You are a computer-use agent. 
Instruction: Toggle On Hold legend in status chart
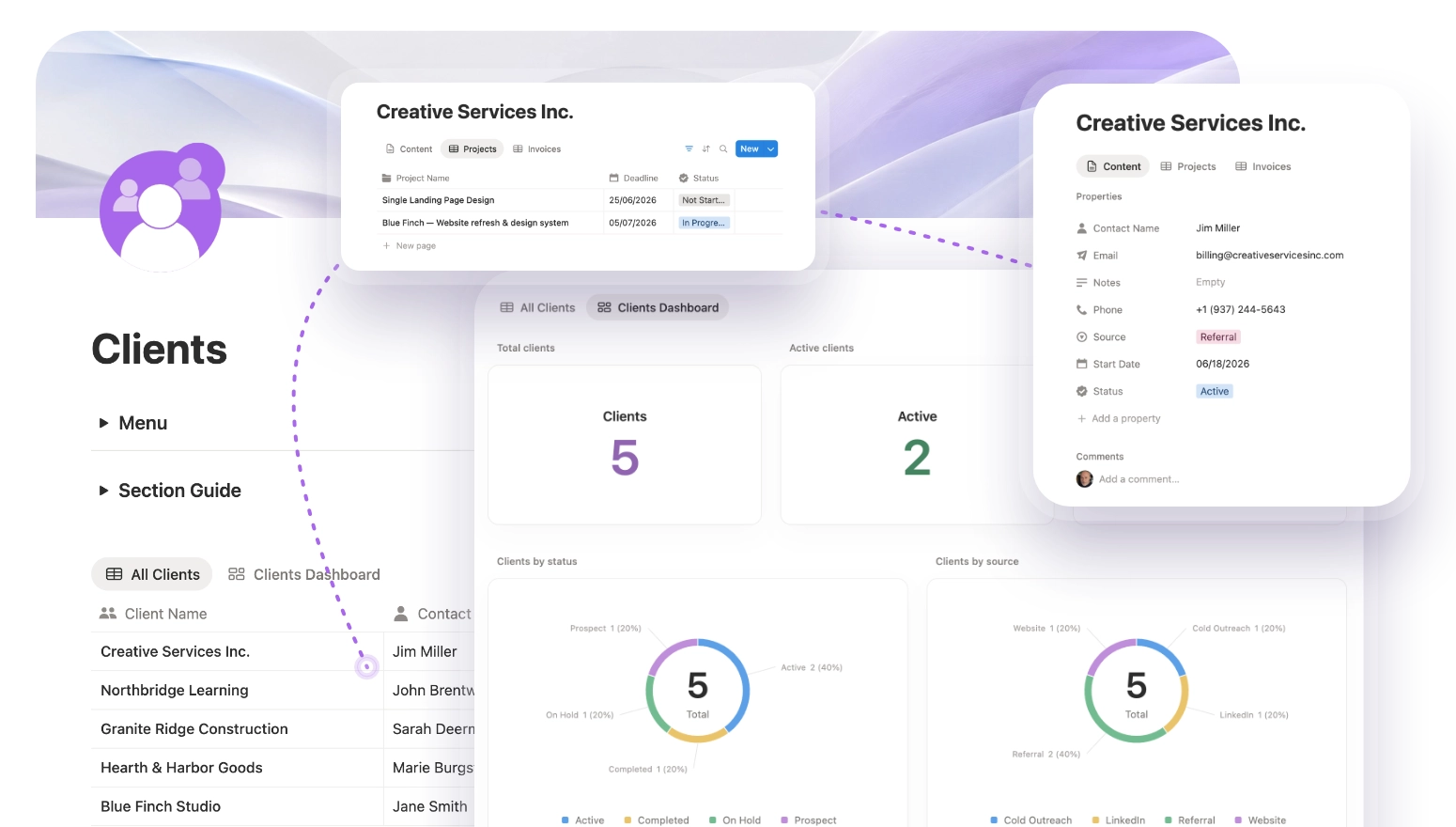pyautogui.click(x=736, y=820)
